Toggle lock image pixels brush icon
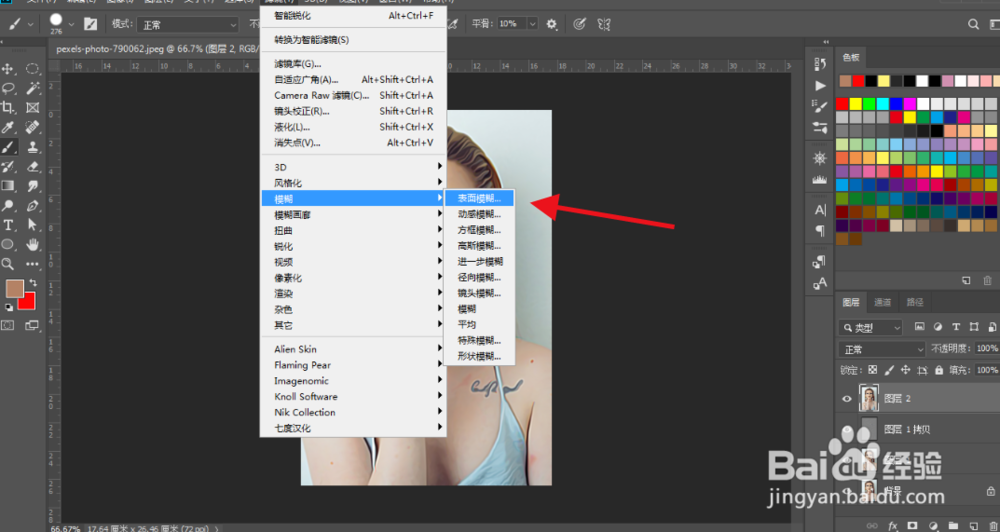 [x=890, y=370]
